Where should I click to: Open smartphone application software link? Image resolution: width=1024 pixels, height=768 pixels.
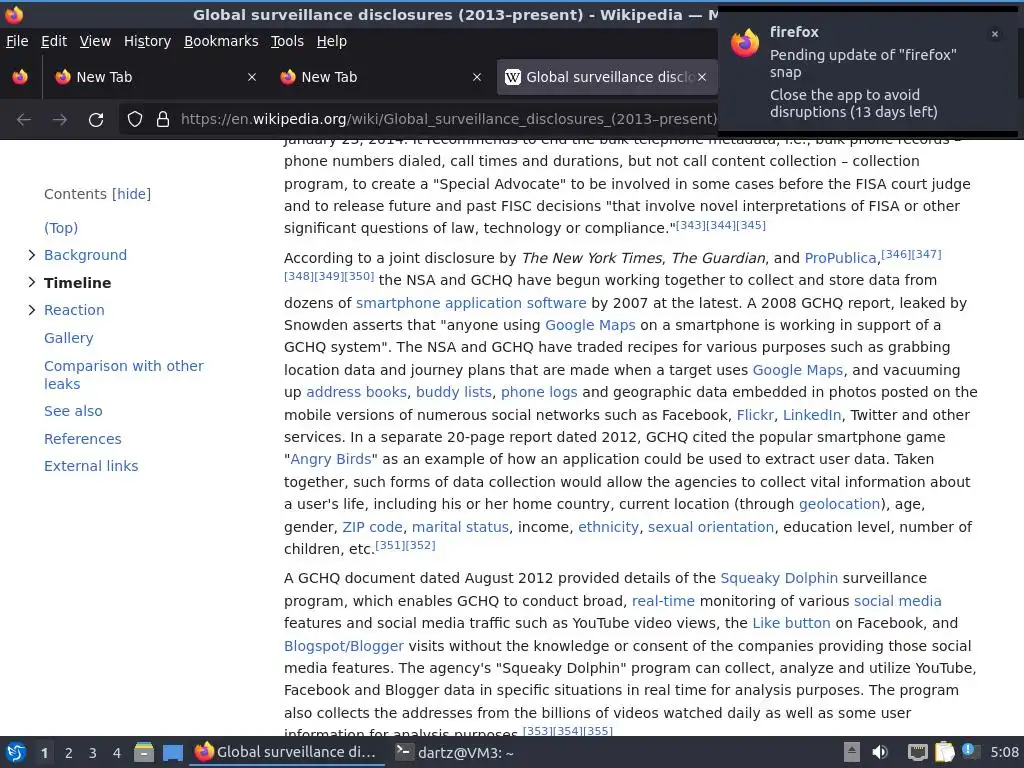471,303
